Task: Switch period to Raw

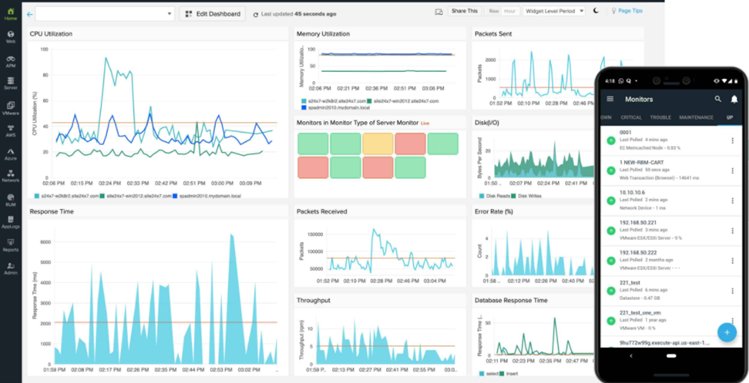Action: point(494,11)
